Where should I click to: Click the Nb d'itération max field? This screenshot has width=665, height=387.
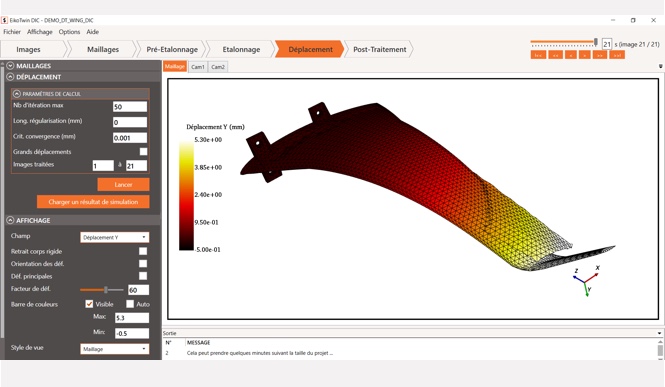(130, 107)
